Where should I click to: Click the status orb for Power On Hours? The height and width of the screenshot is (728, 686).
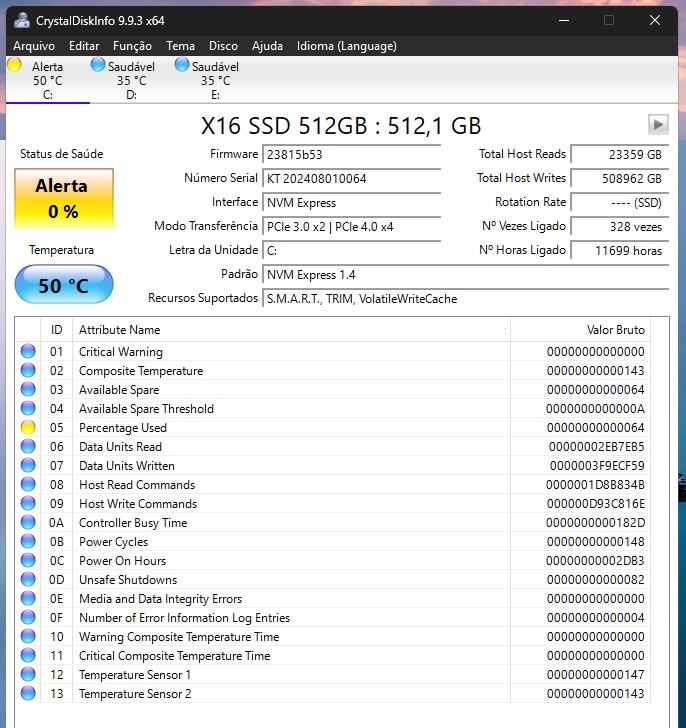coord(28,560)
